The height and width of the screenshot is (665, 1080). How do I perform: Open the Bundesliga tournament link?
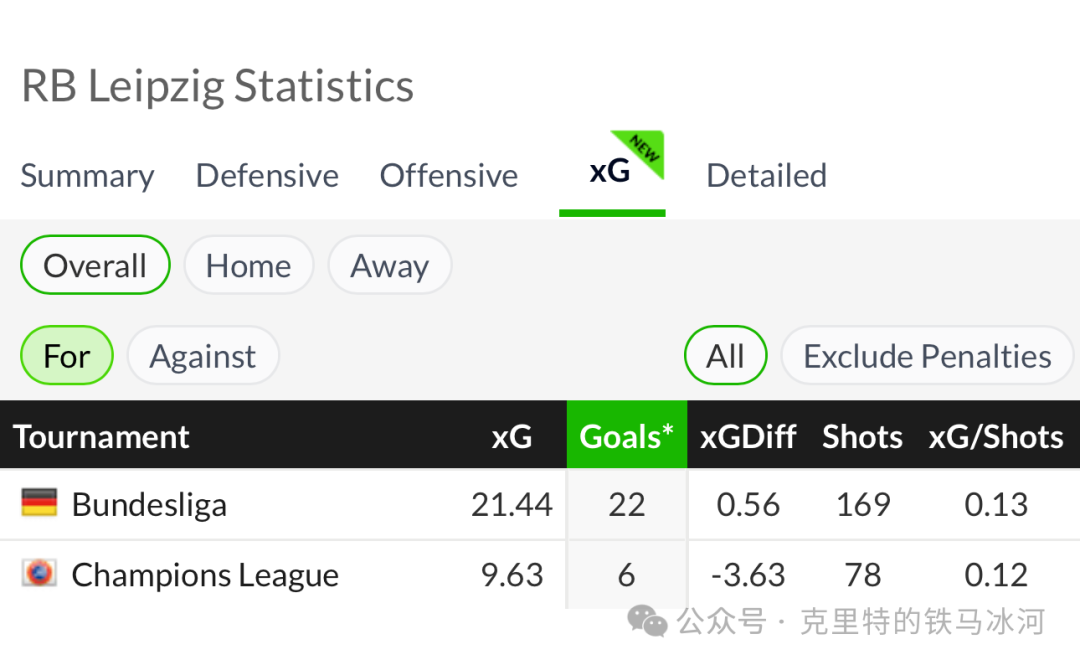click(149, 504)
